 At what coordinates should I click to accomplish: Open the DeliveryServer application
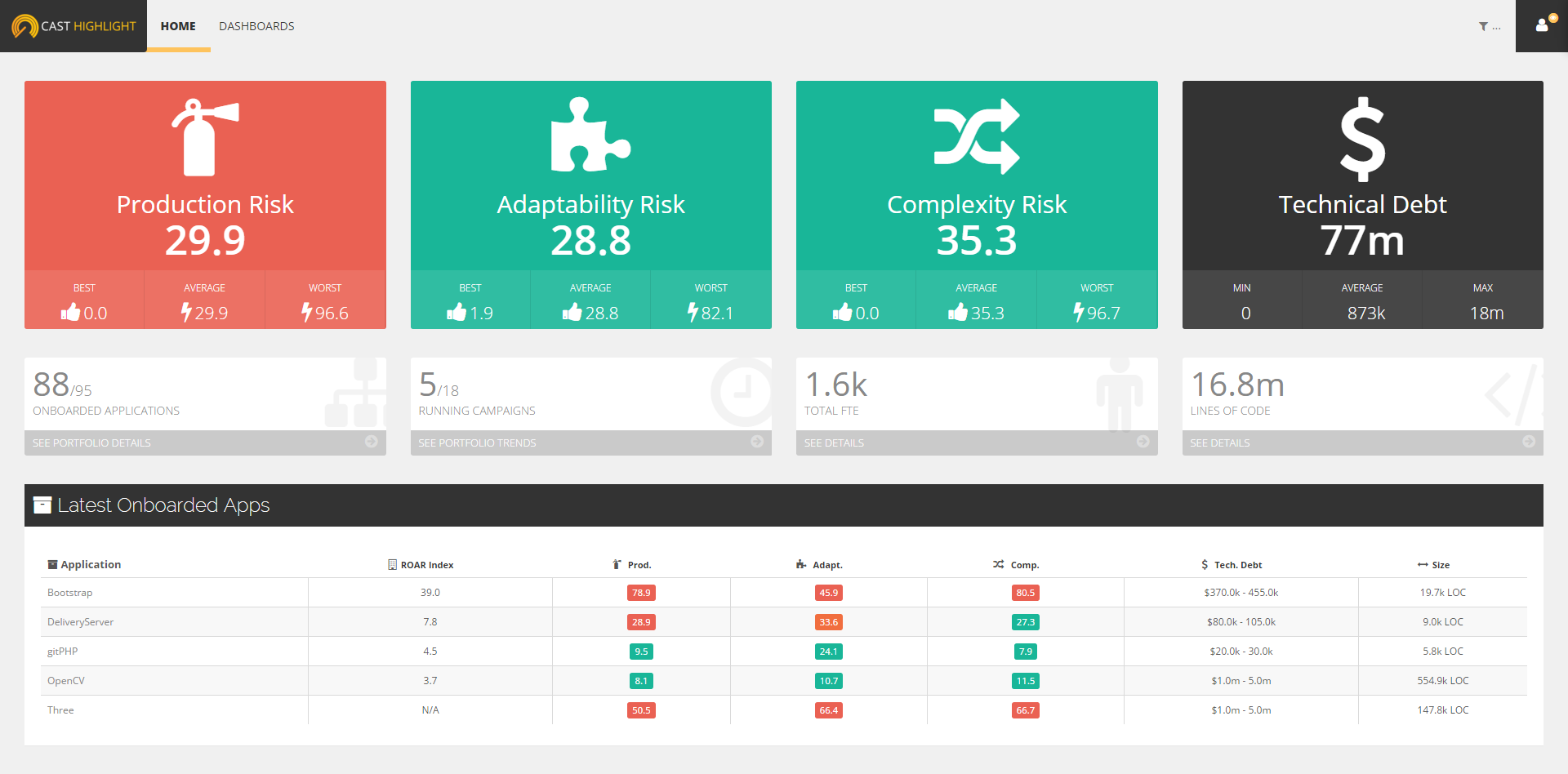coord(80,622)
